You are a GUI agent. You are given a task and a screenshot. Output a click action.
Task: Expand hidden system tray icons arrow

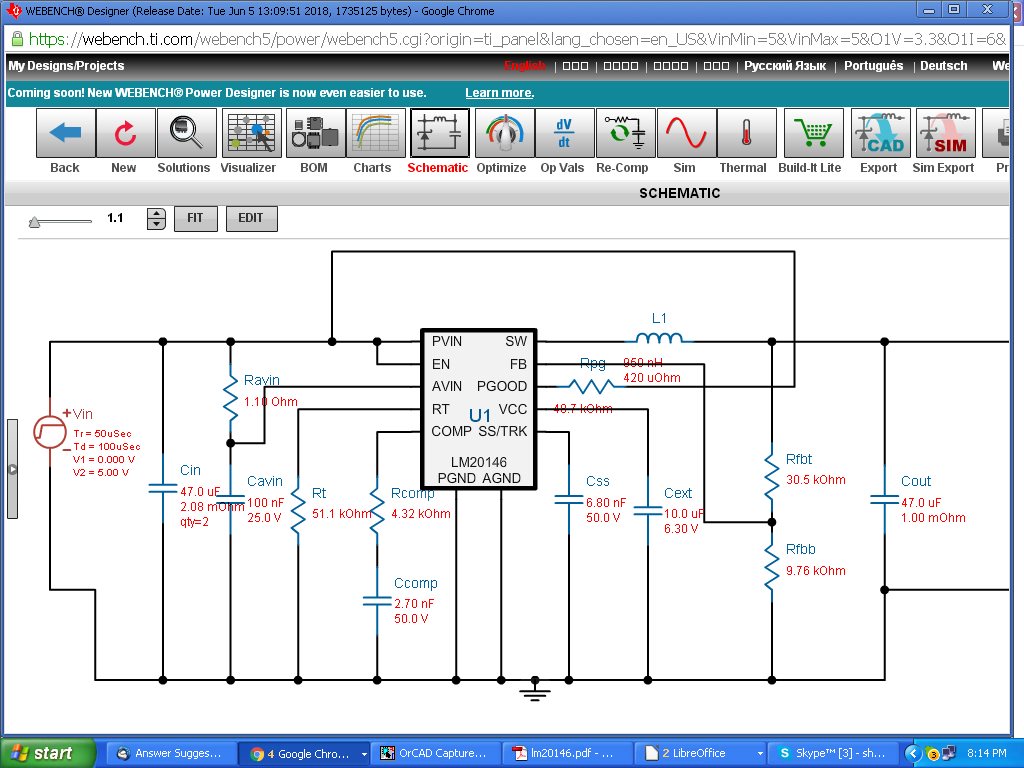click(913, 754)
